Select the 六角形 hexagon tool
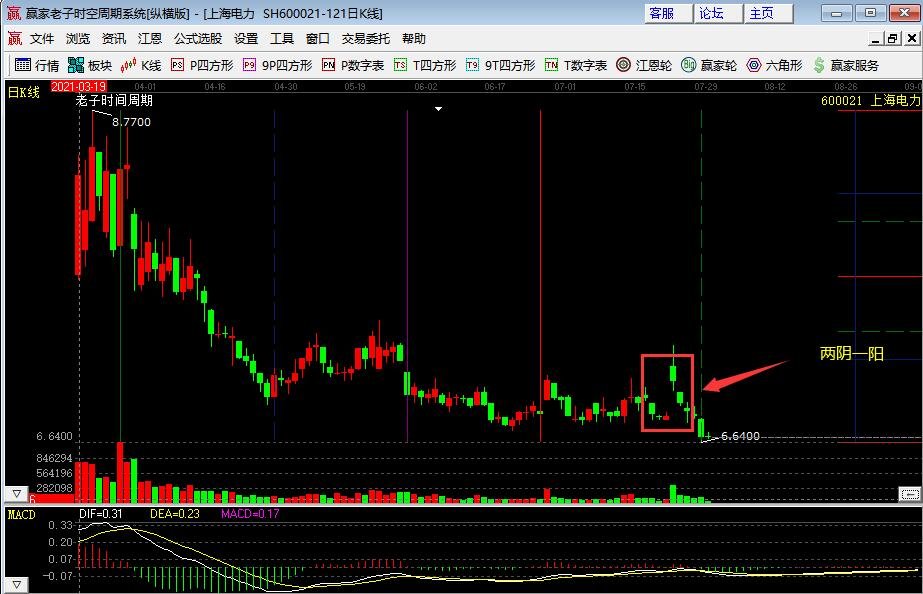The height and width of the screenshot is (594, 923). (774, 65)
